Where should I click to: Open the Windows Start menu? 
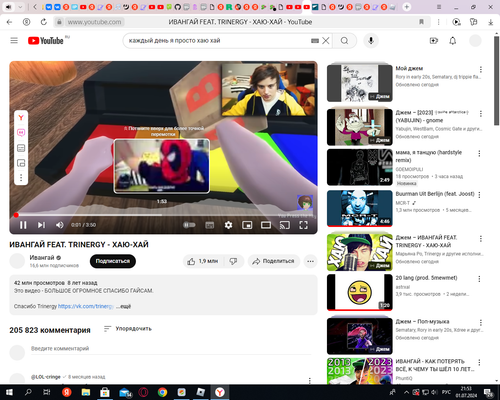pos(9,392)
